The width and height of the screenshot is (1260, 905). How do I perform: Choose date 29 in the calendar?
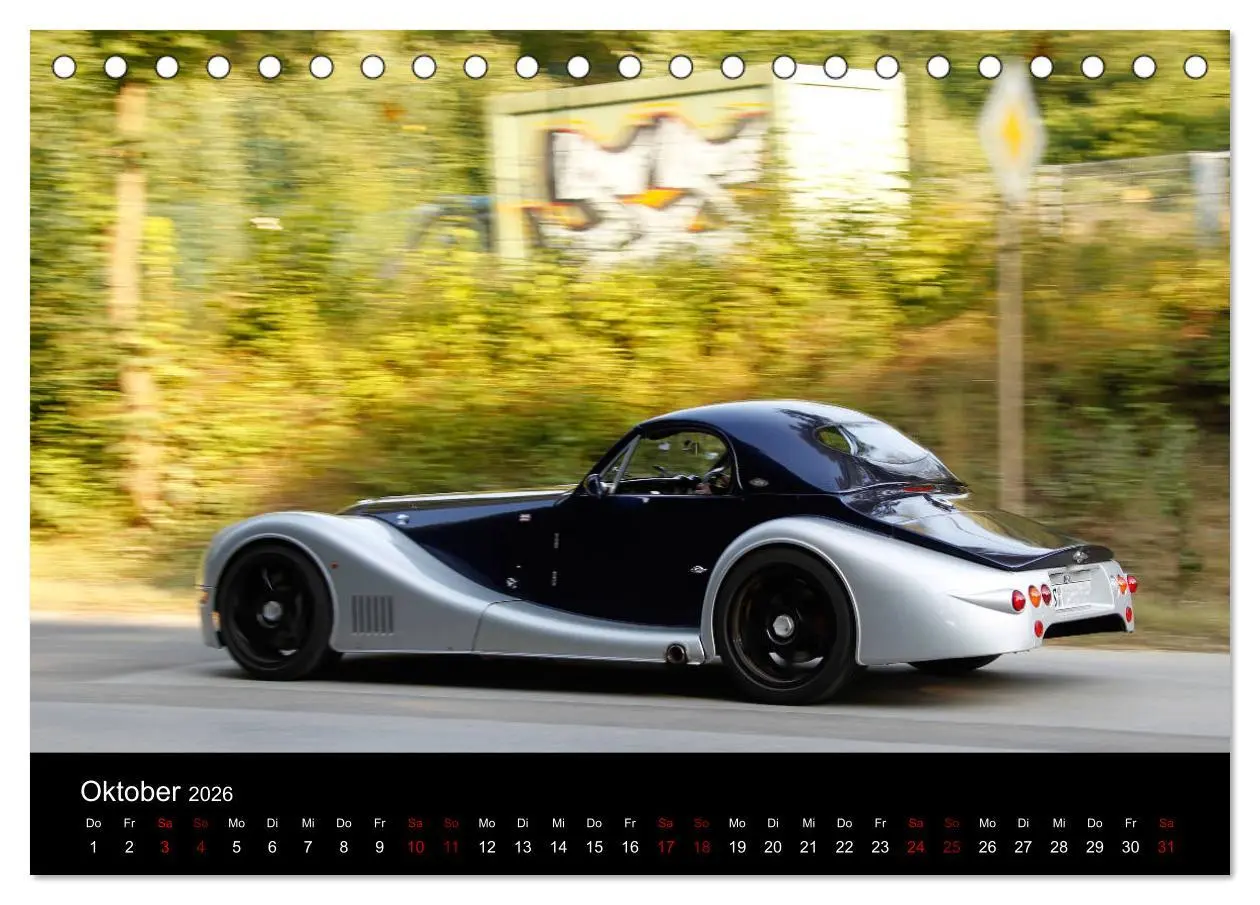(x=1095, y=847)
